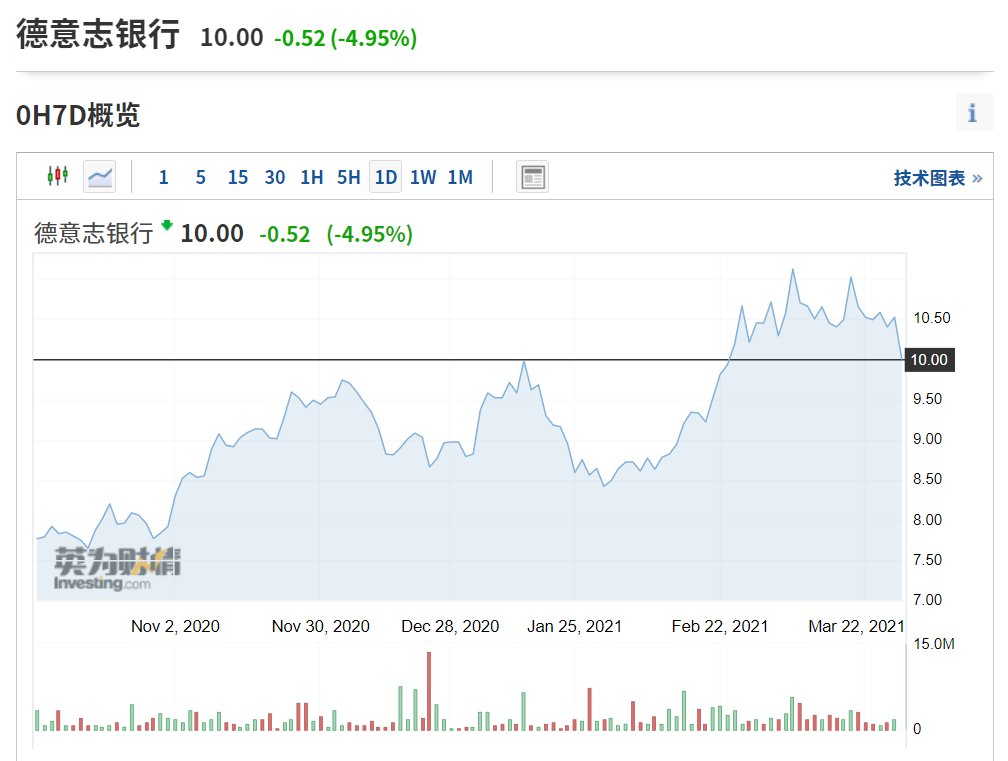Click the 10.00 current price marker

930,360
